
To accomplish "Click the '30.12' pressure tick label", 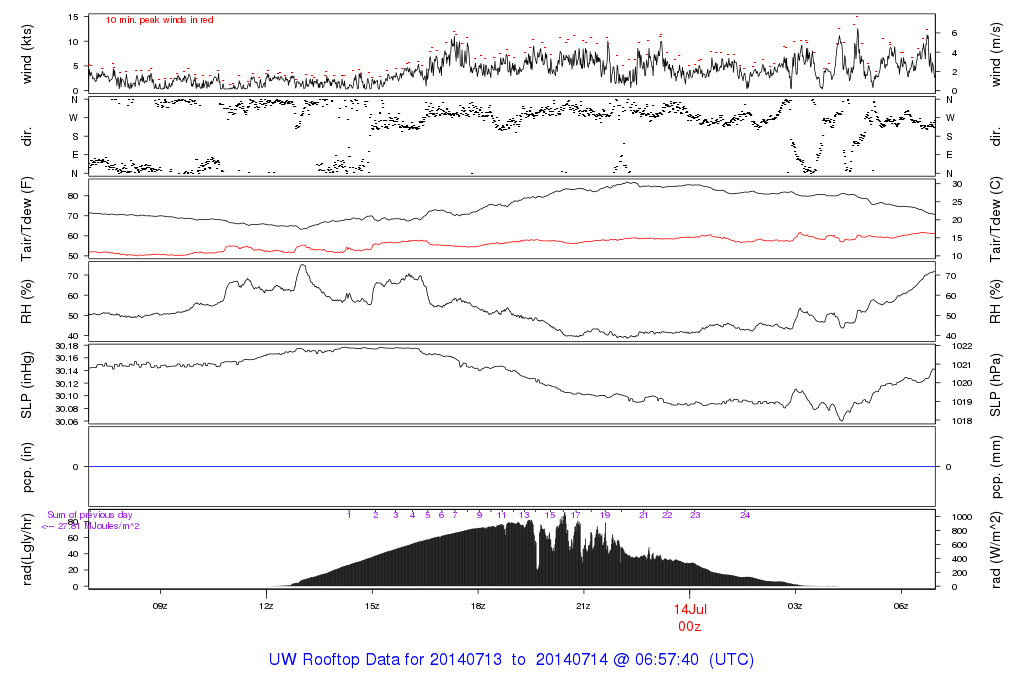I will [67, 384].
